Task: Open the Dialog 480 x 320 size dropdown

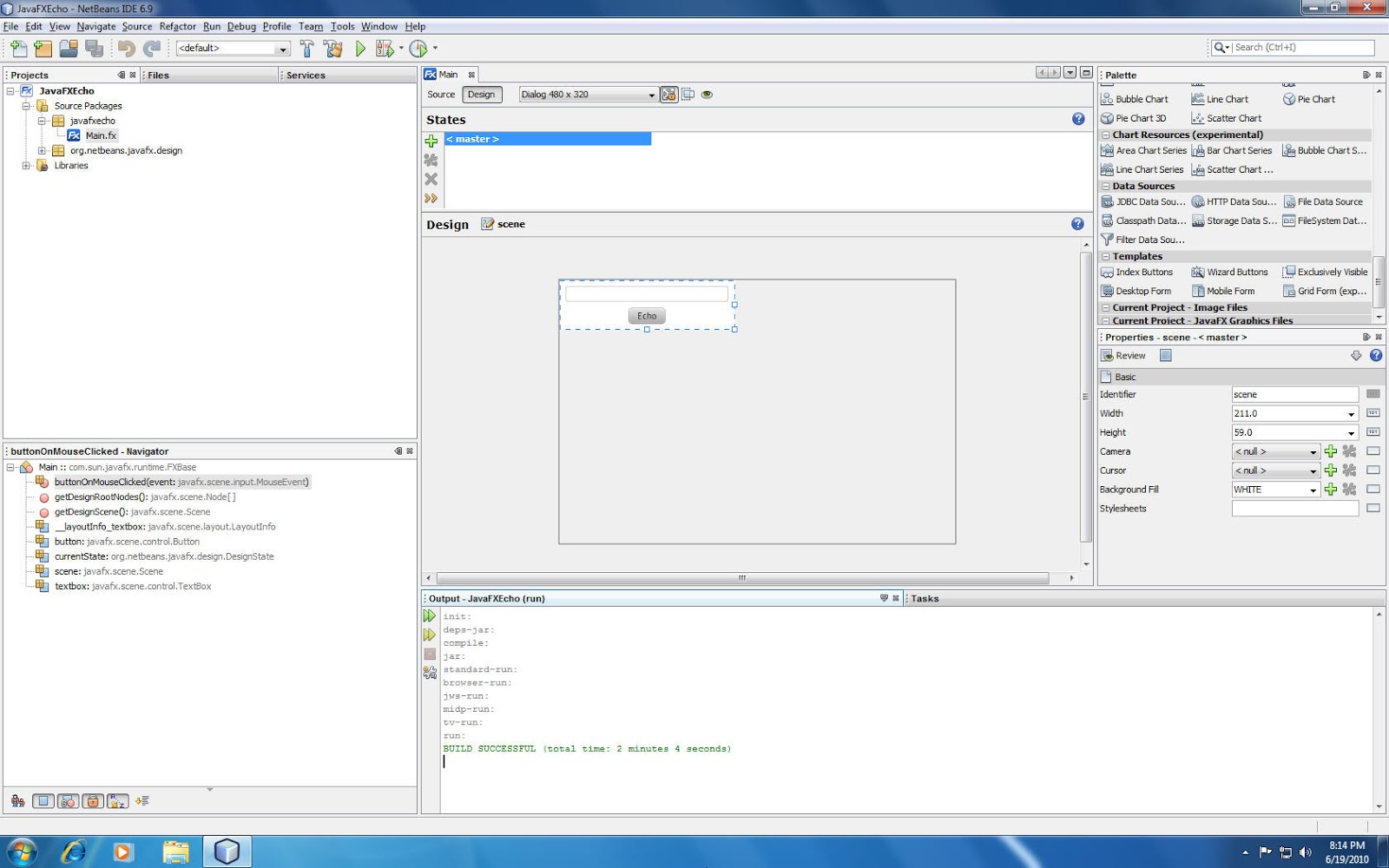Action: tap(652, 95)
